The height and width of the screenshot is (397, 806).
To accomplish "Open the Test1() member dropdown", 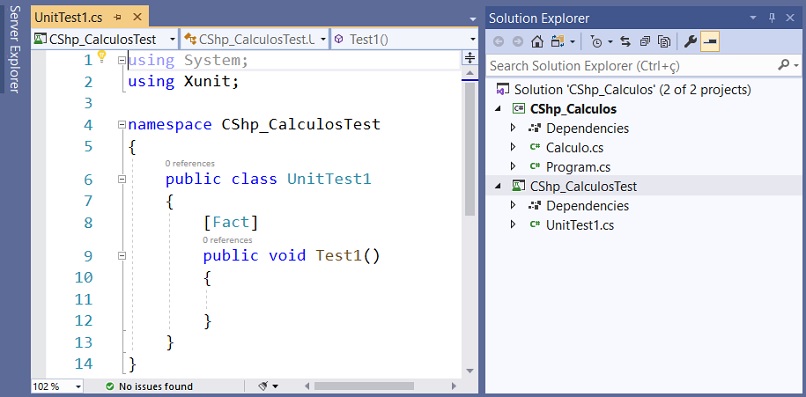I will click(x=405, y=39).
